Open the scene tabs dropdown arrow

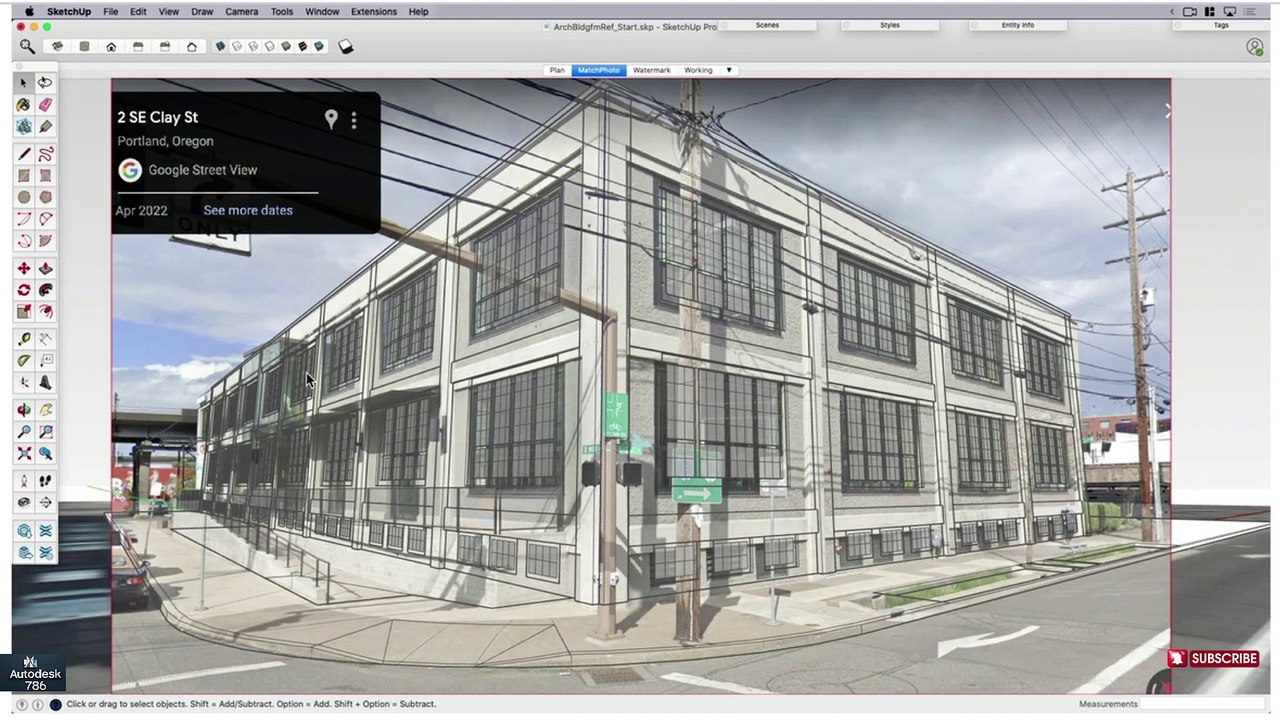[729, 70]
